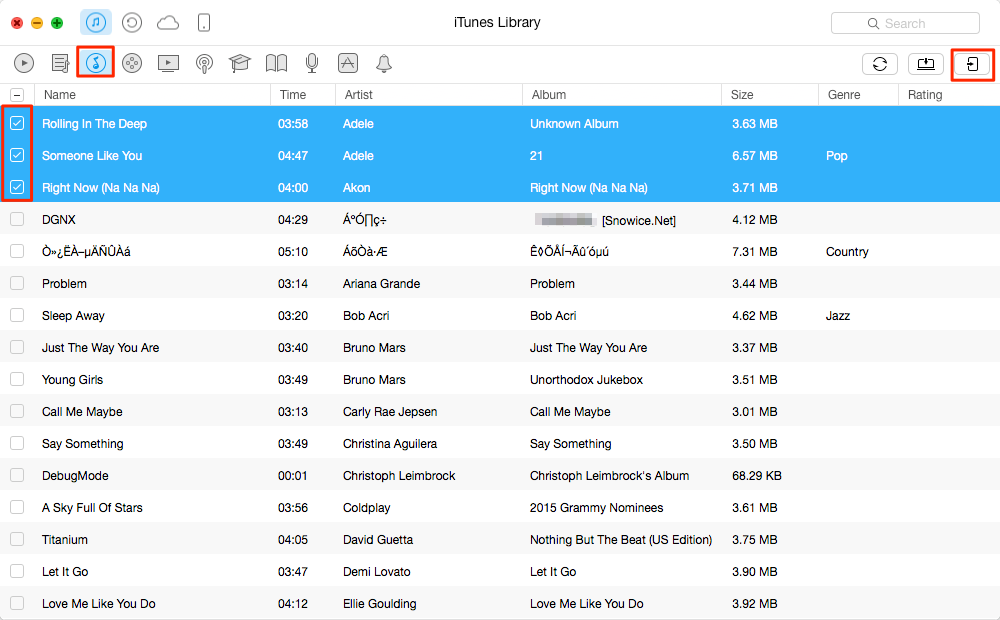
Task: Toggle the select-all checkbox in header
Action: 17,95
